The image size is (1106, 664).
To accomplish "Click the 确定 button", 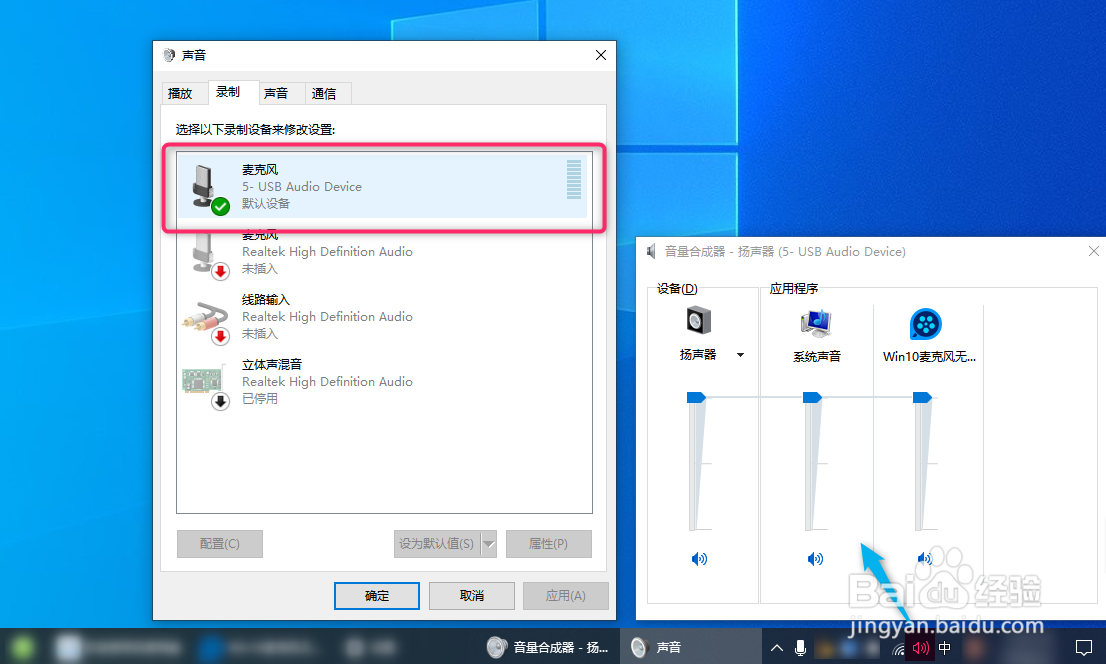I will pyautogui.click(x=376, y=595).
